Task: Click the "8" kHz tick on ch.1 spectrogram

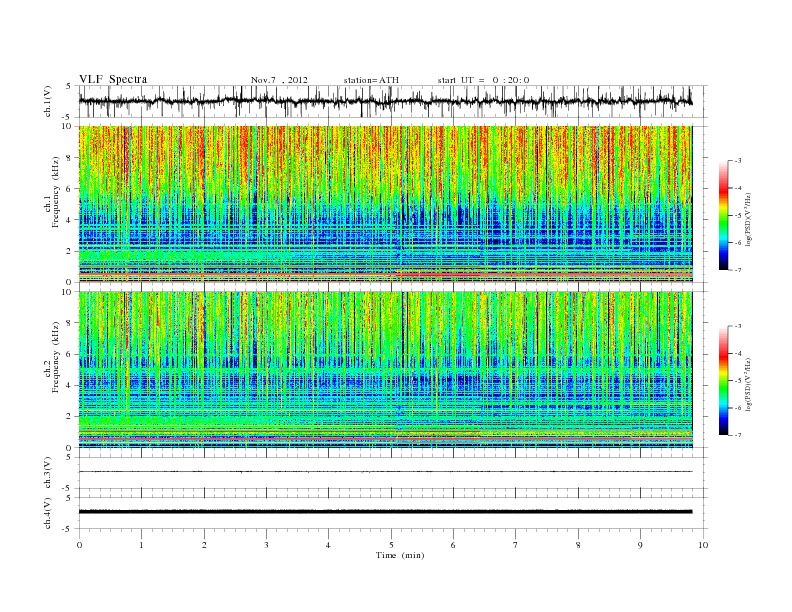Action: [x=70, y=158]
